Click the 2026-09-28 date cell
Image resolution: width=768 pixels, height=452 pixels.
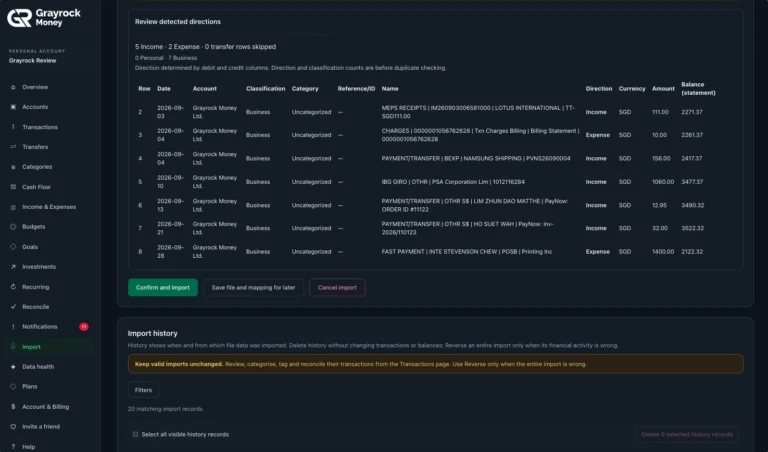point(170,252)
